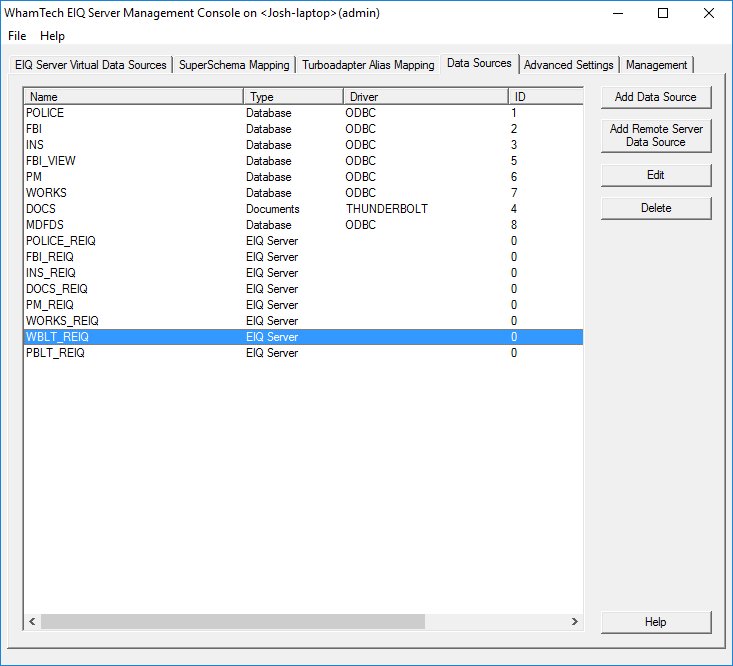Select the INS data source row
Screen dimensions: 733x666
pos(303,145)
